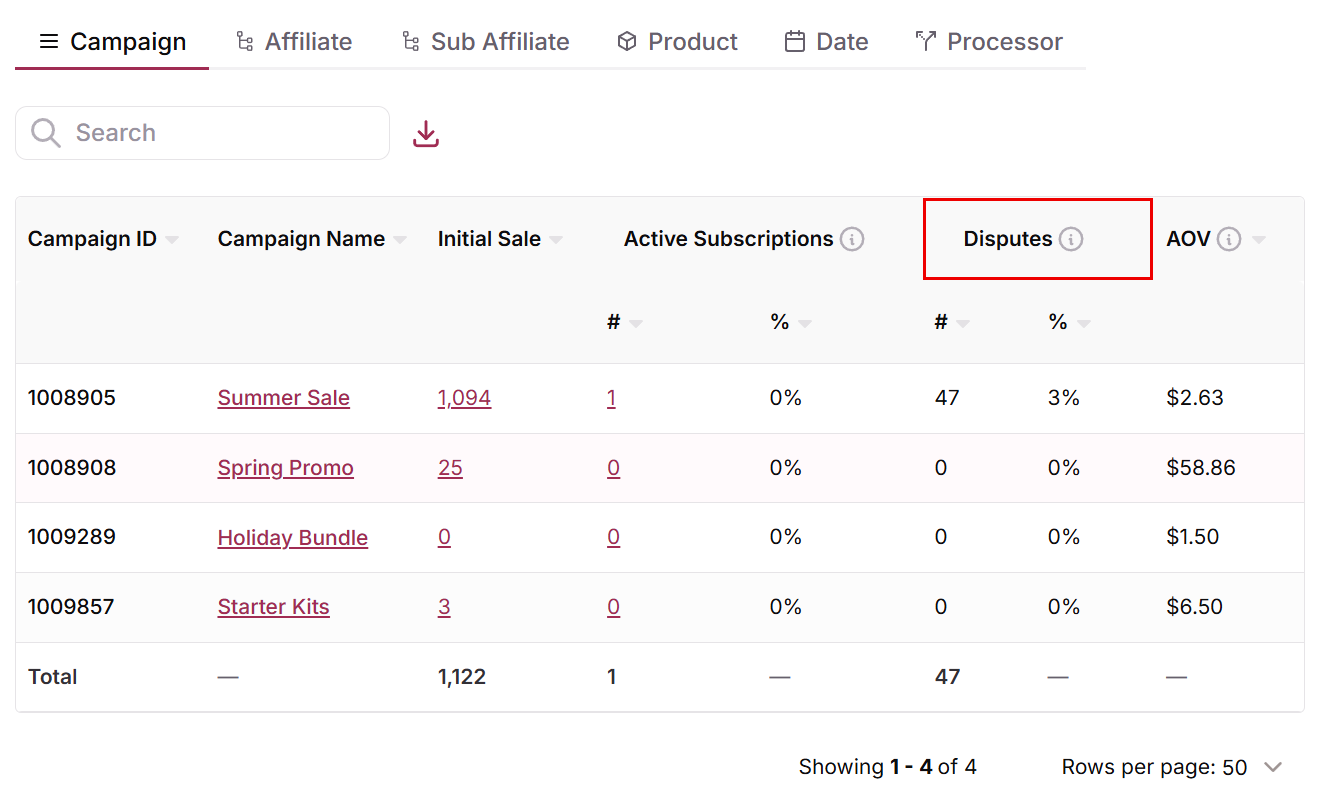View Starter Kits' 3 initial sales

pos(444,607)
